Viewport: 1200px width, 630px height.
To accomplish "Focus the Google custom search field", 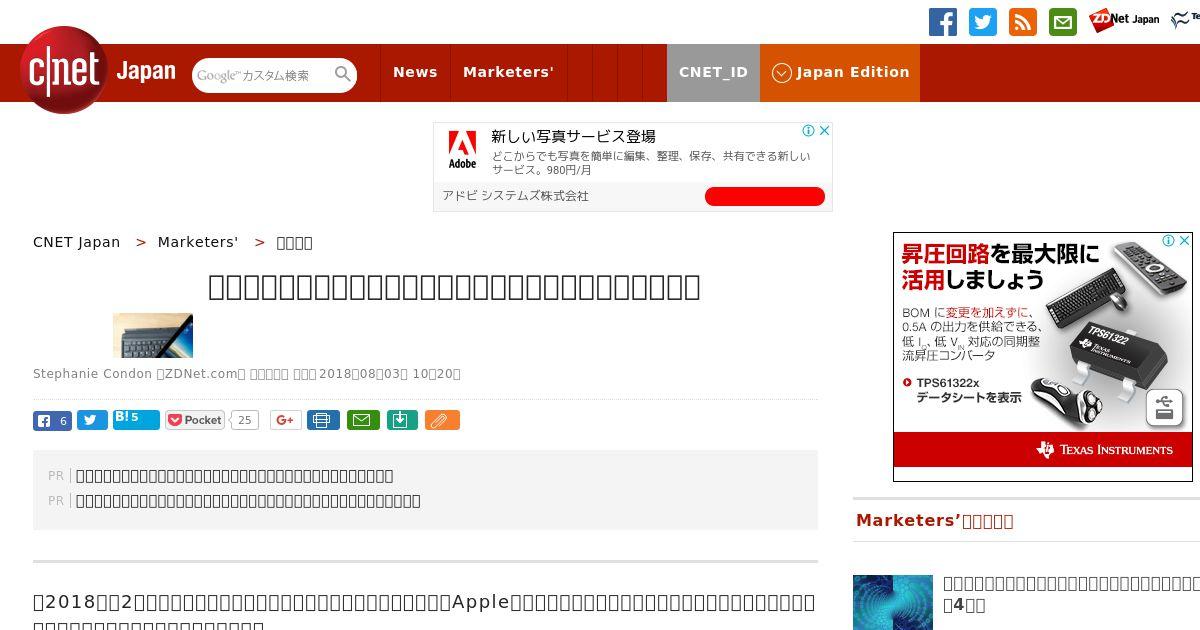I will coord(263,75).
